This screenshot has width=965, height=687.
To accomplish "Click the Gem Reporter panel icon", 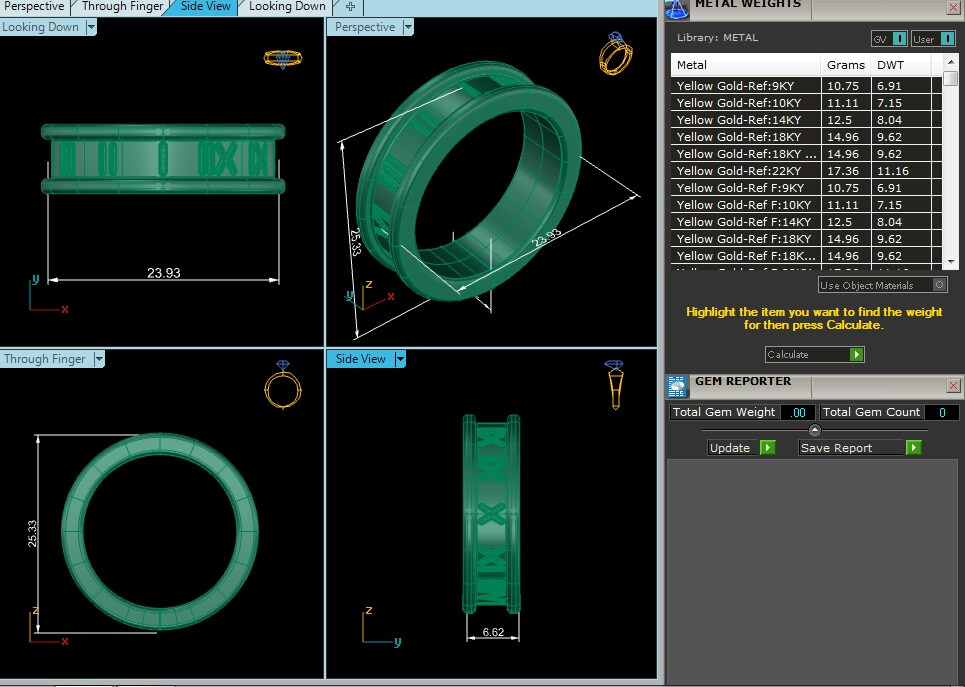I will [x=677, y=386].
